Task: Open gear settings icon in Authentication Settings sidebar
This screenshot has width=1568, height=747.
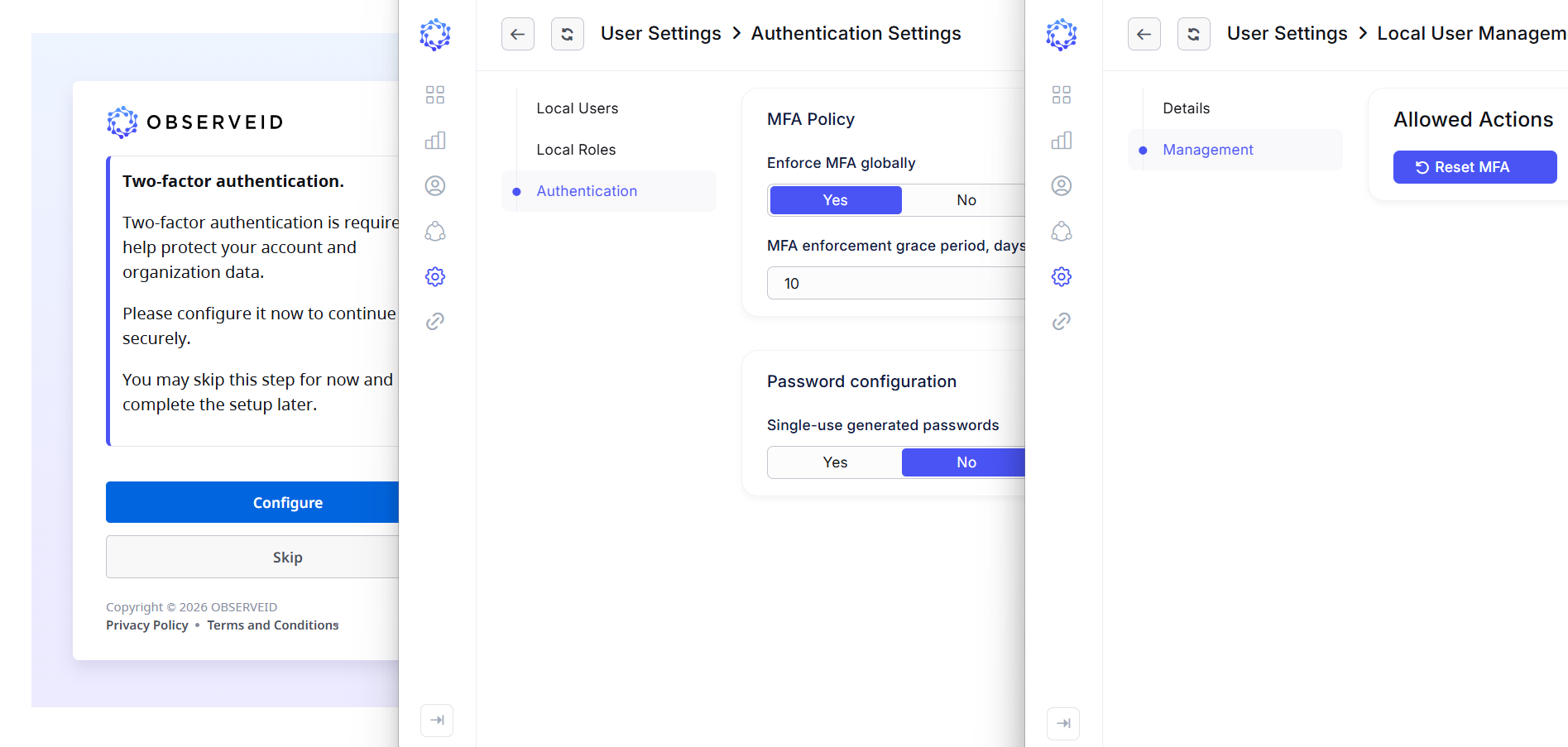Action: tap(435, 276)
